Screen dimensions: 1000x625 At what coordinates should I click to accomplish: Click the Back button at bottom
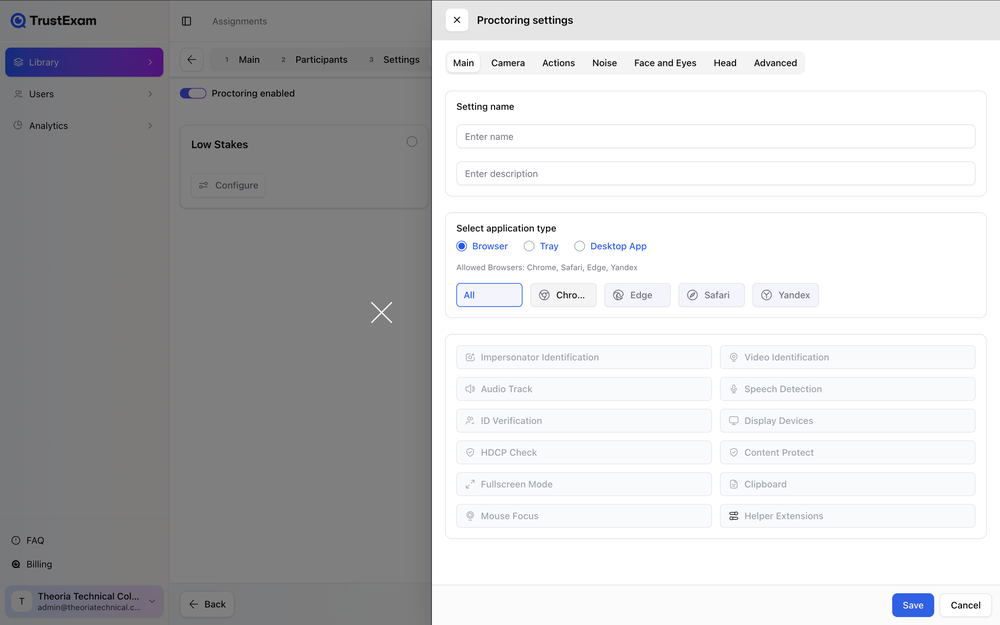click(x=207, y=604)
